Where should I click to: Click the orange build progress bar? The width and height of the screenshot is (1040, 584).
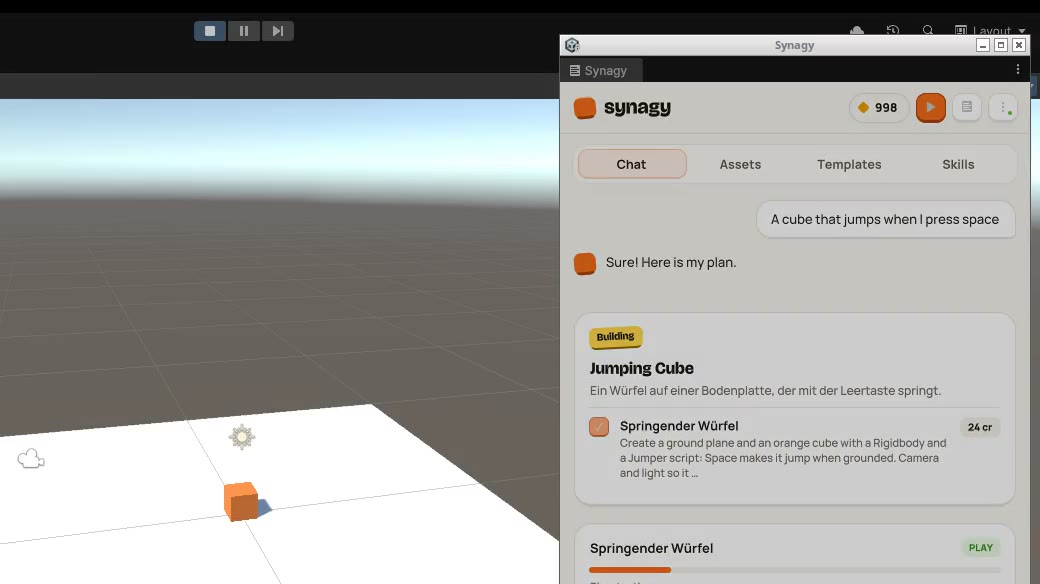pos(630,569)
